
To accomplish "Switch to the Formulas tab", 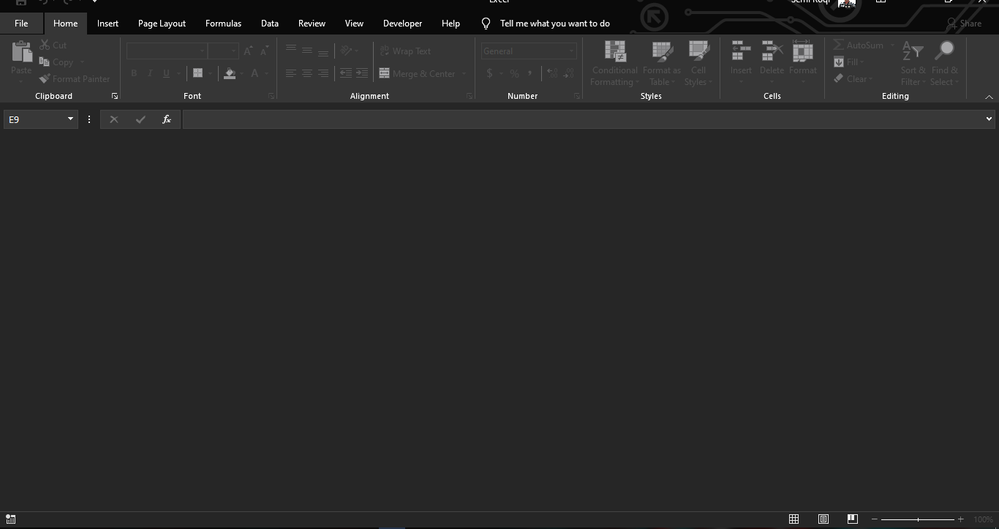I will (x=223, y=24).
